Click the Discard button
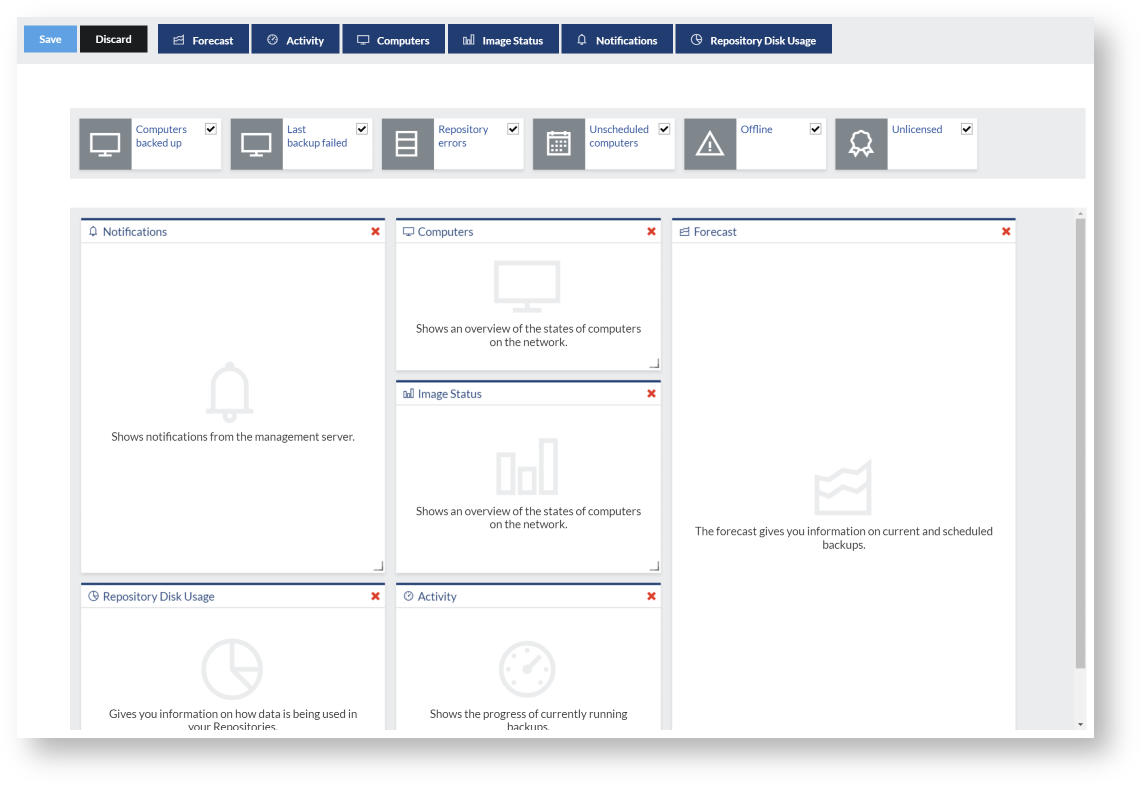 click(114, 39)
